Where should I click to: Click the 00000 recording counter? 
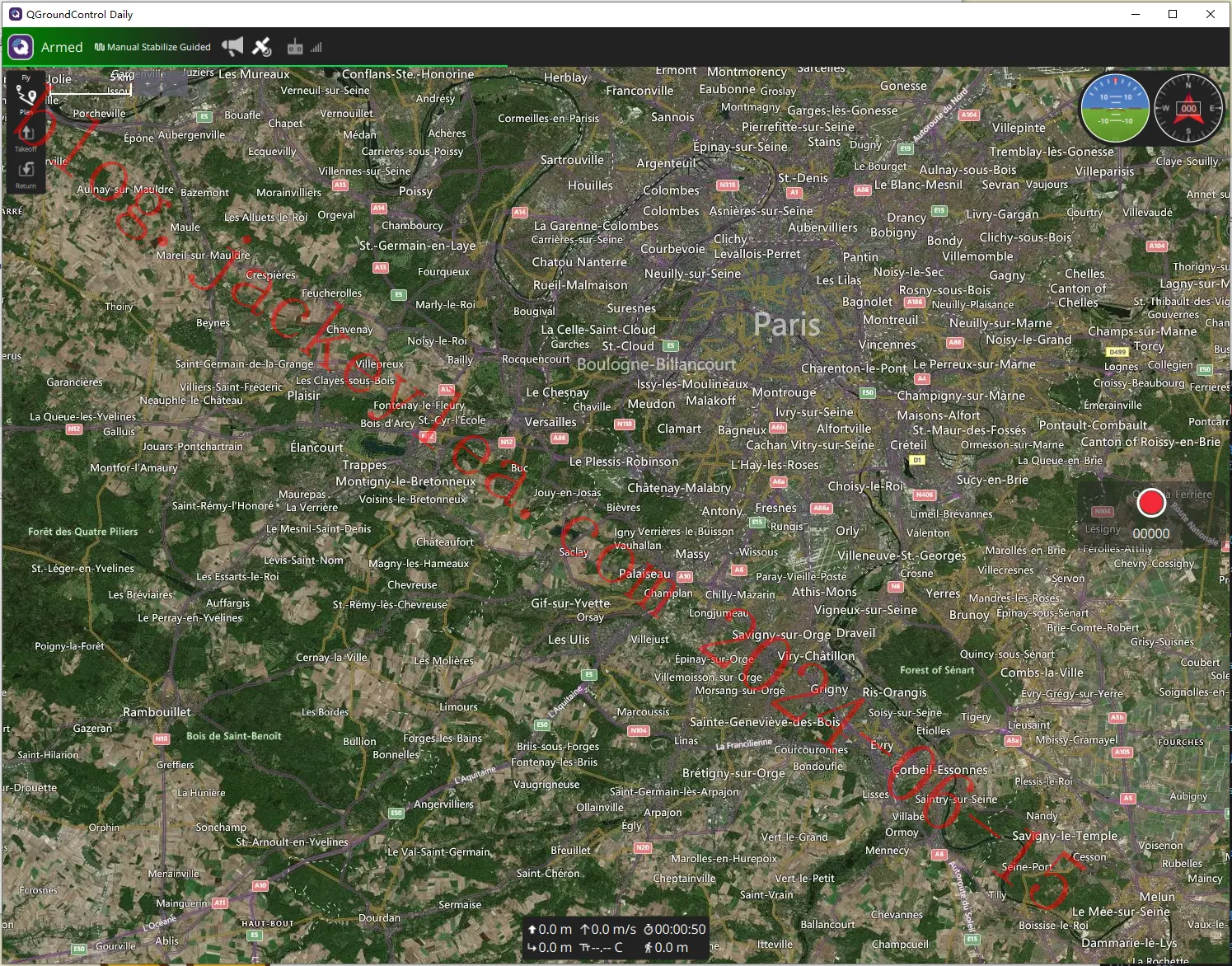coord(1150,533)
